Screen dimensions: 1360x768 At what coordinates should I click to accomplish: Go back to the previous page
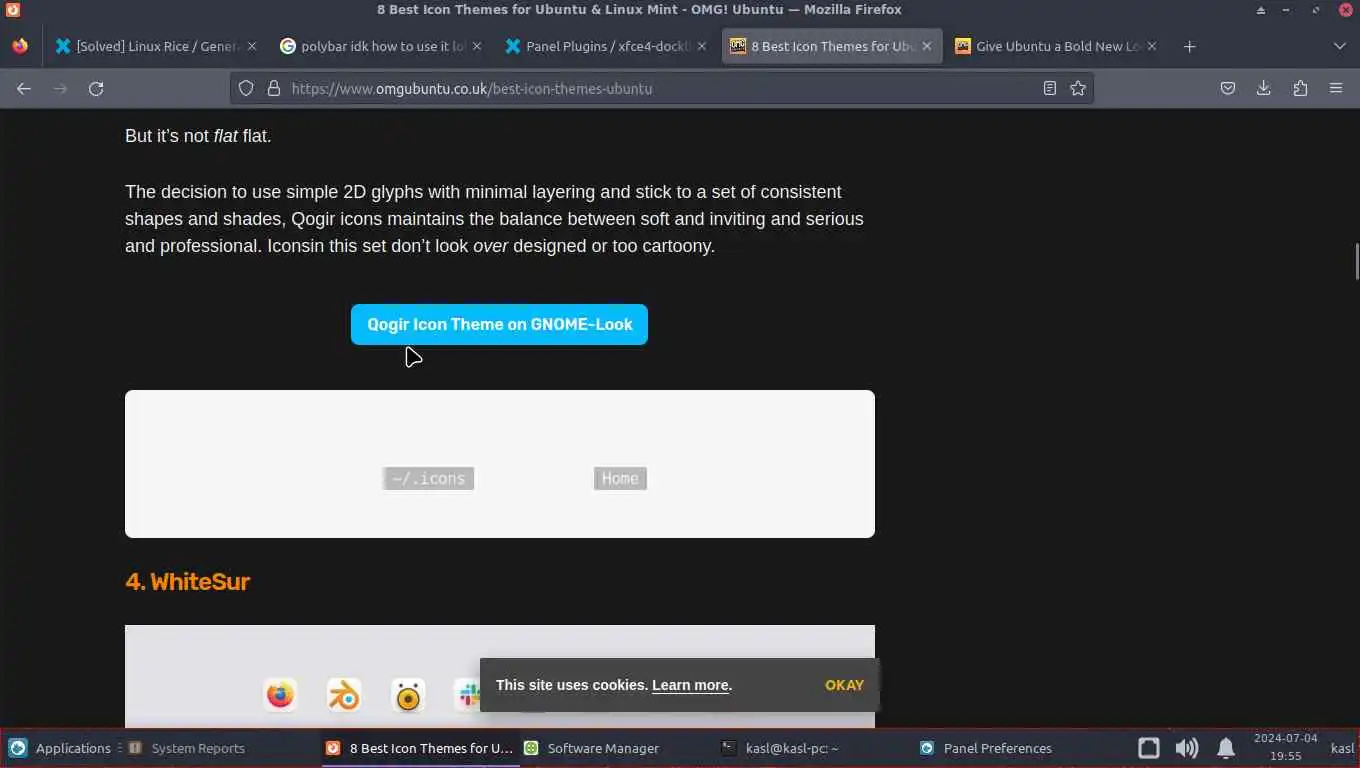point(24,88)
